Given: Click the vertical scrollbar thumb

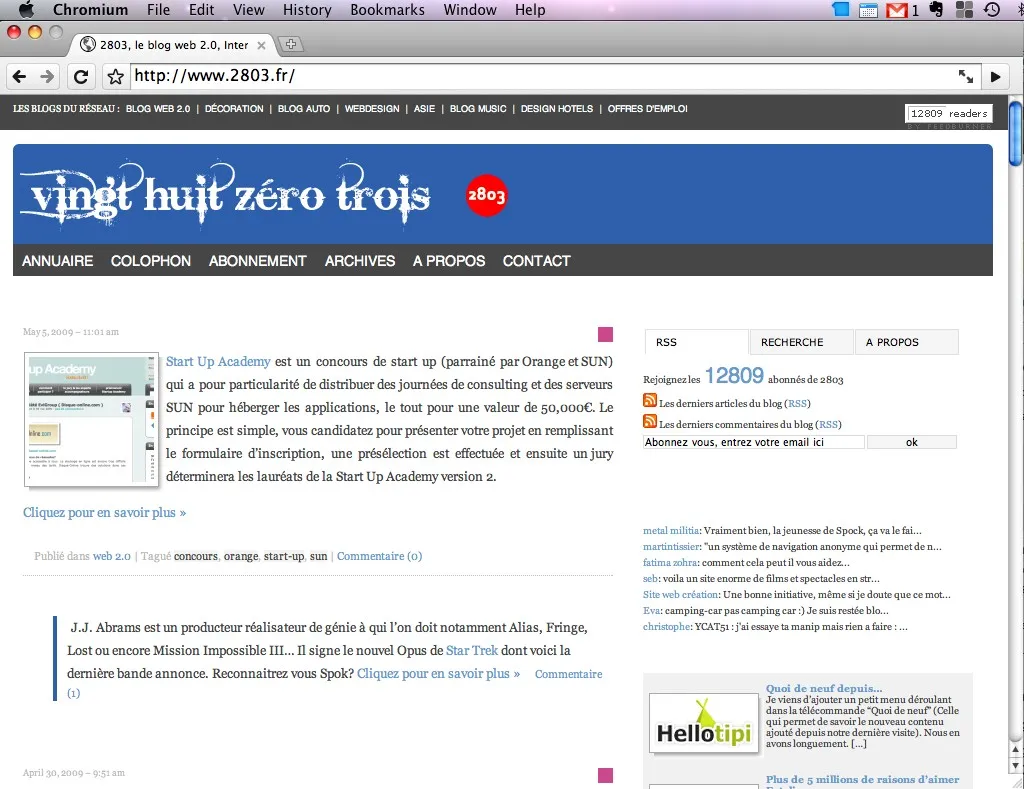Looking at the screenshot, I should (x=1016, y=134).
